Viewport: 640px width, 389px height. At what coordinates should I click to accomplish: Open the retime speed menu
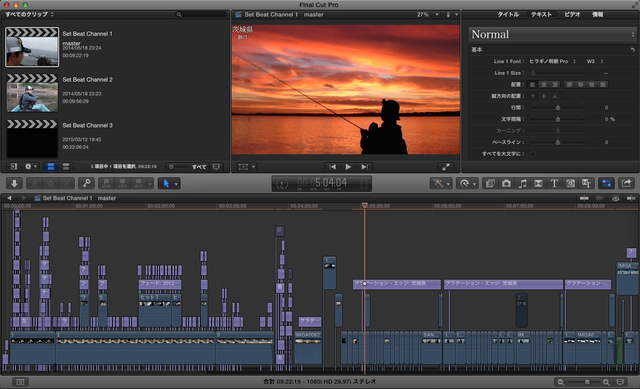[467, 184]
